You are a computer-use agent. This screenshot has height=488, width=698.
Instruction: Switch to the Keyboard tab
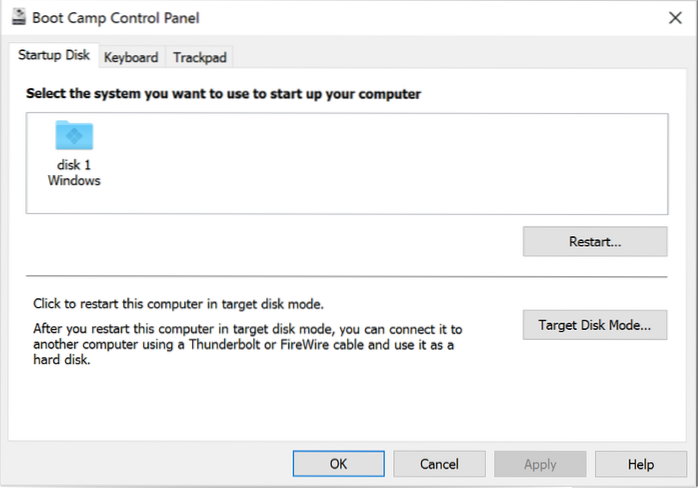click(131, 57)
